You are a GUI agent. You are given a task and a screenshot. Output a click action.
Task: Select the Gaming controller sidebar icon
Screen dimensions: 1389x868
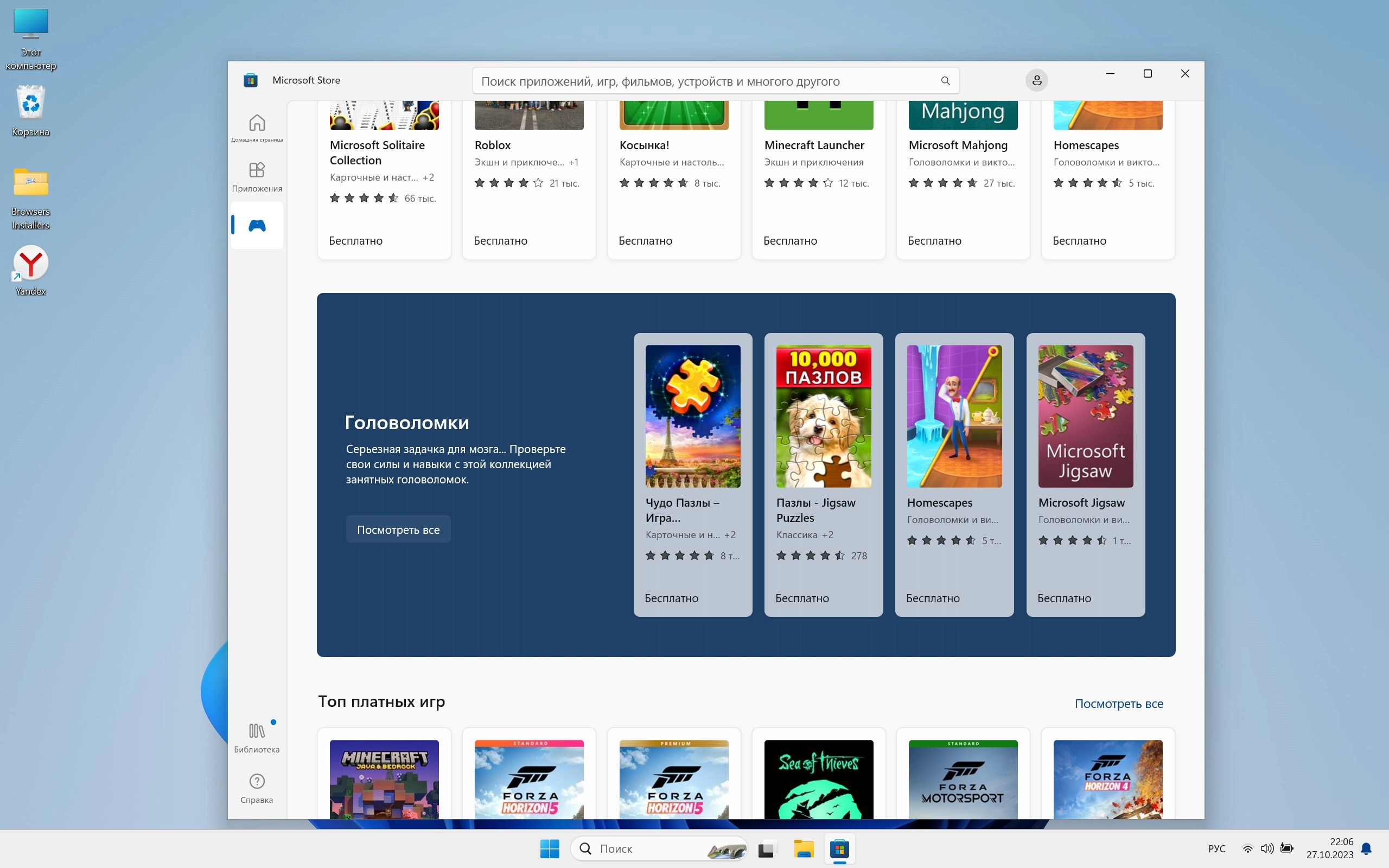257,226
